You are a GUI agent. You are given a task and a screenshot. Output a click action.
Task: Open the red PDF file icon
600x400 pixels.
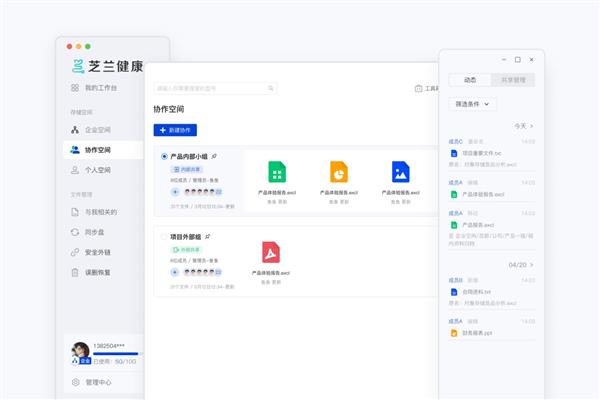[x=271, y=251]
